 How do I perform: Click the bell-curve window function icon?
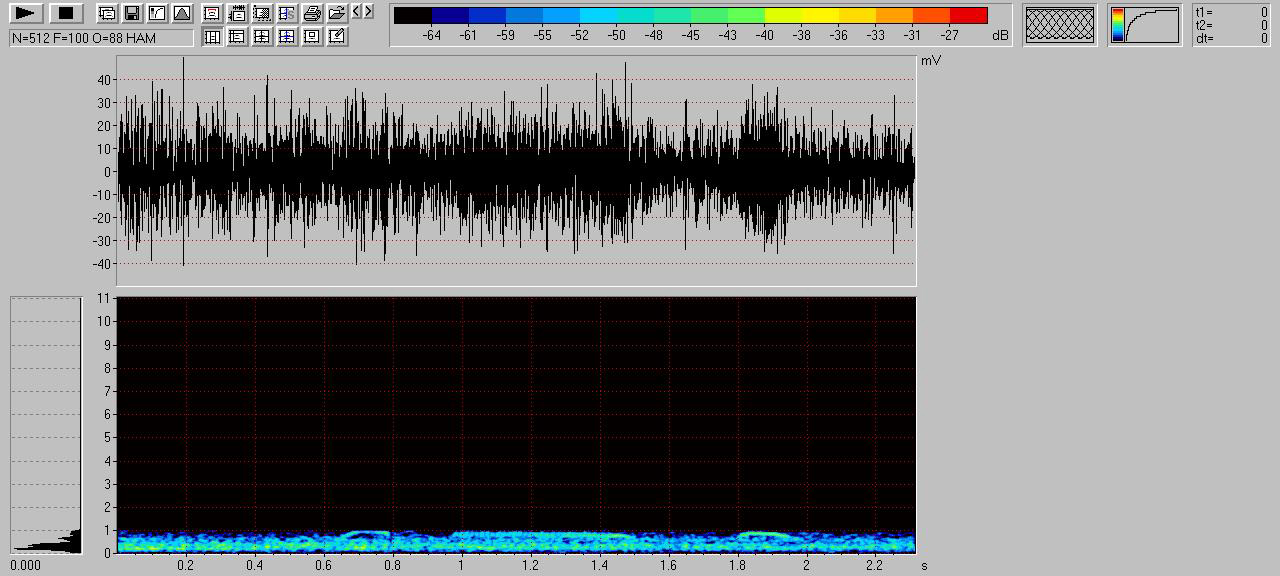(x=182, y=13)
